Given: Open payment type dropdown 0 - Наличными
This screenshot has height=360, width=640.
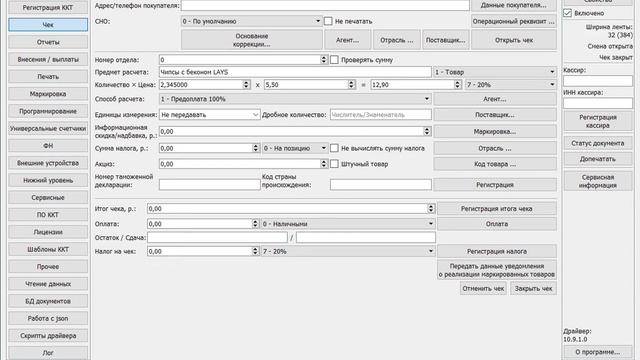Looking at the screenshot, I should click(348, 224).
